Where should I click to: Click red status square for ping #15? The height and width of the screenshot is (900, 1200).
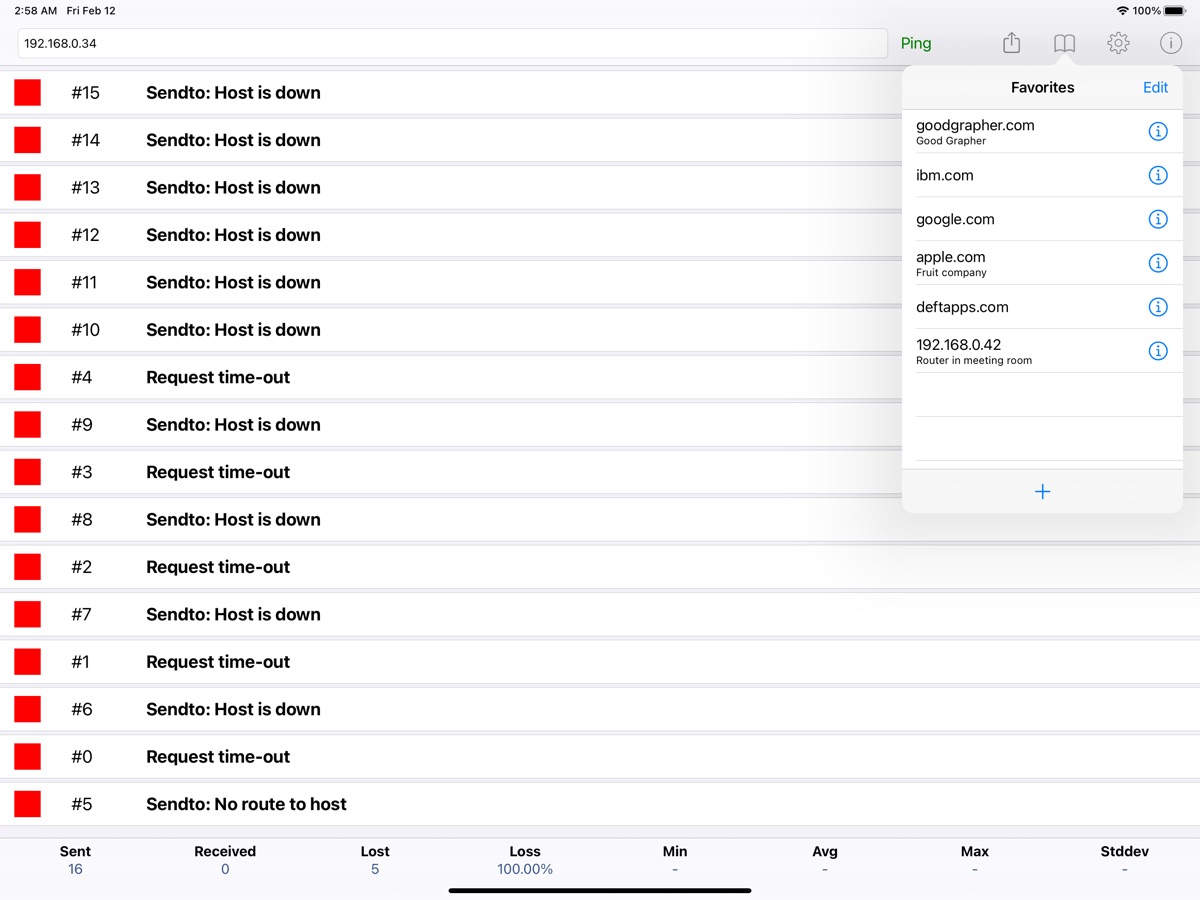point(27,93)
